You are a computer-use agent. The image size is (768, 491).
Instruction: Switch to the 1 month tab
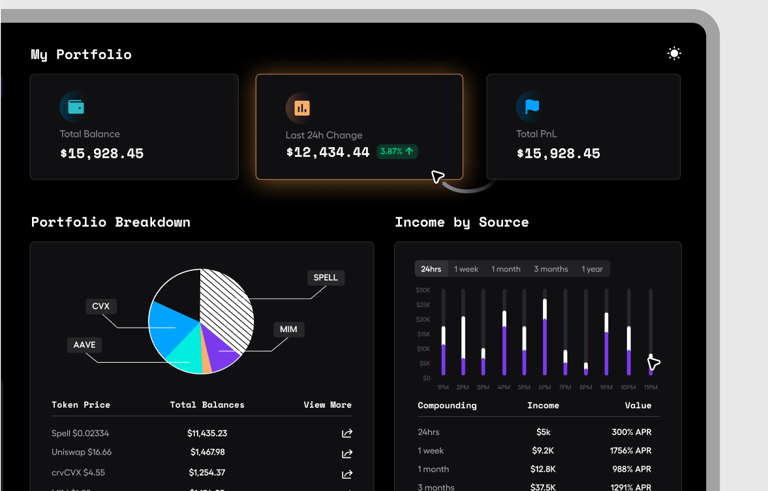506,269
